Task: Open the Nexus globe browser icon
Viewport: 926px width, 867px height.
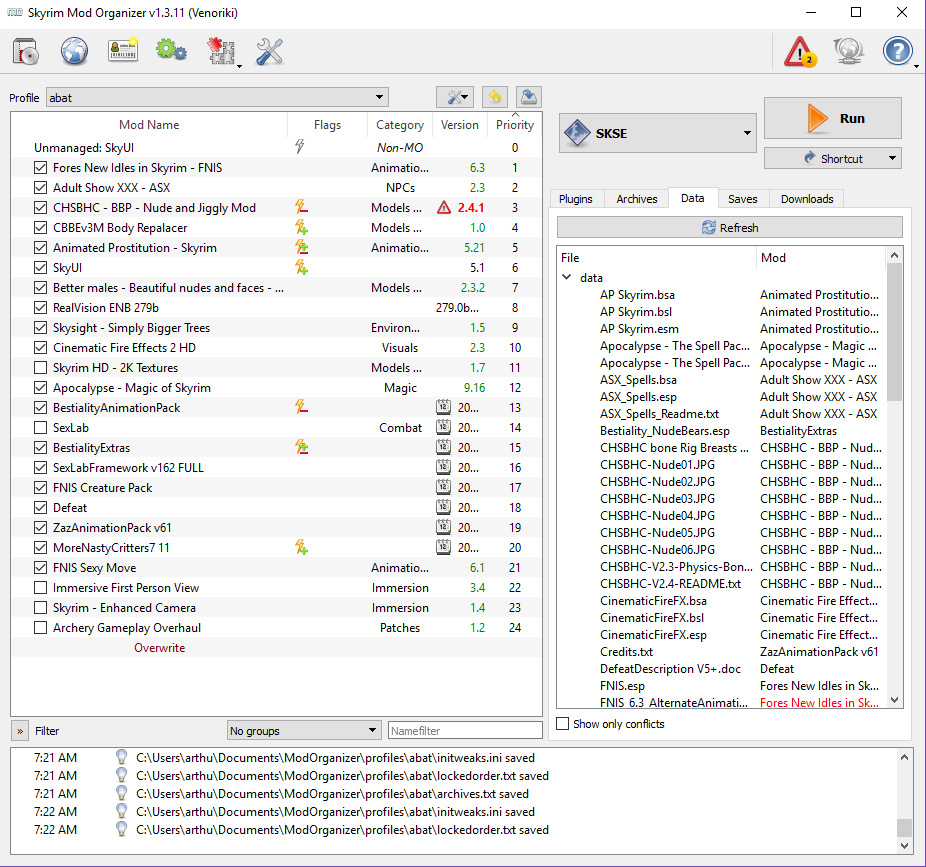Action: coord(74,51)
